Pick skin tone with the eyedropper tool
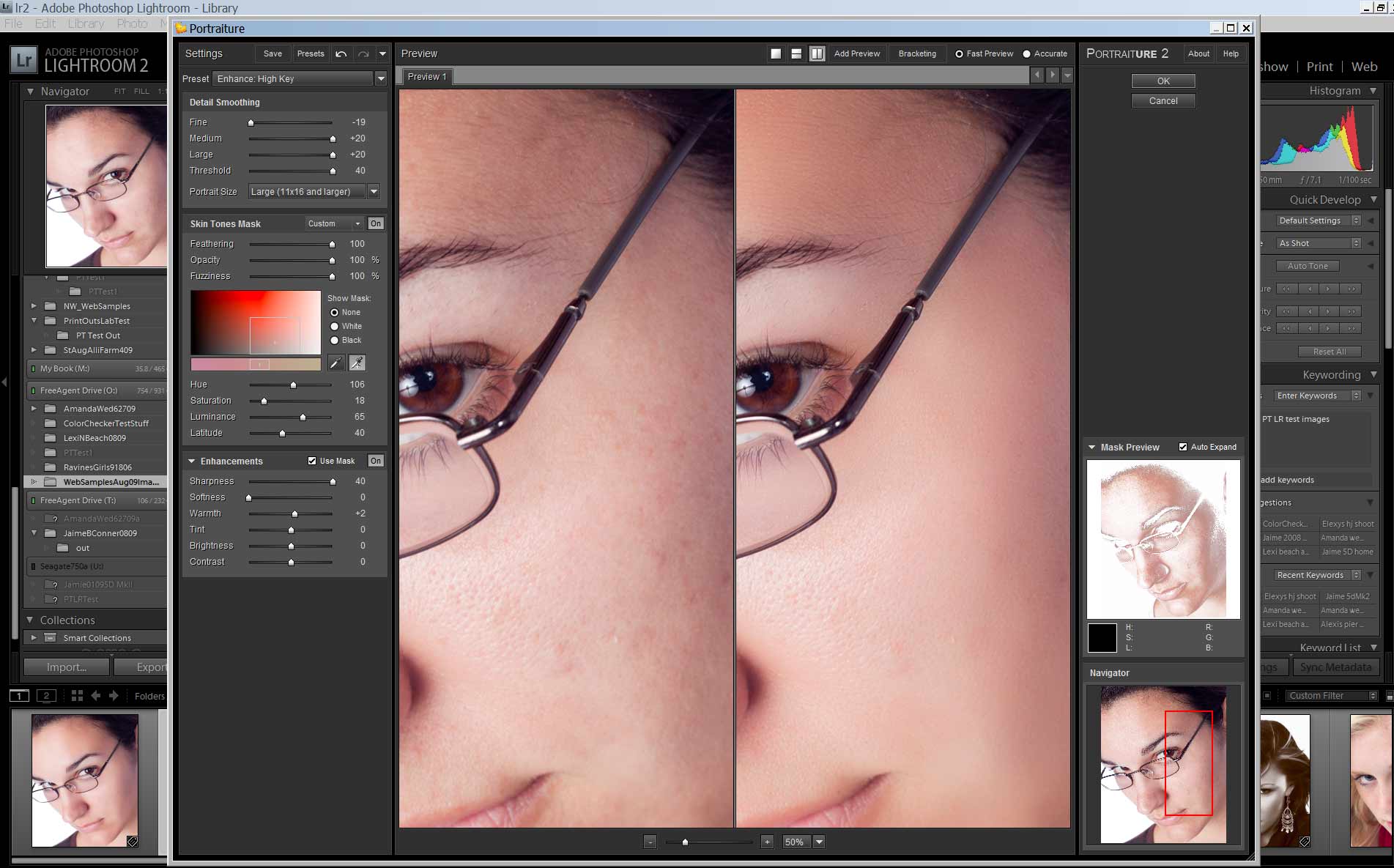Screen dimensions: 1394x868 (336, 363)
